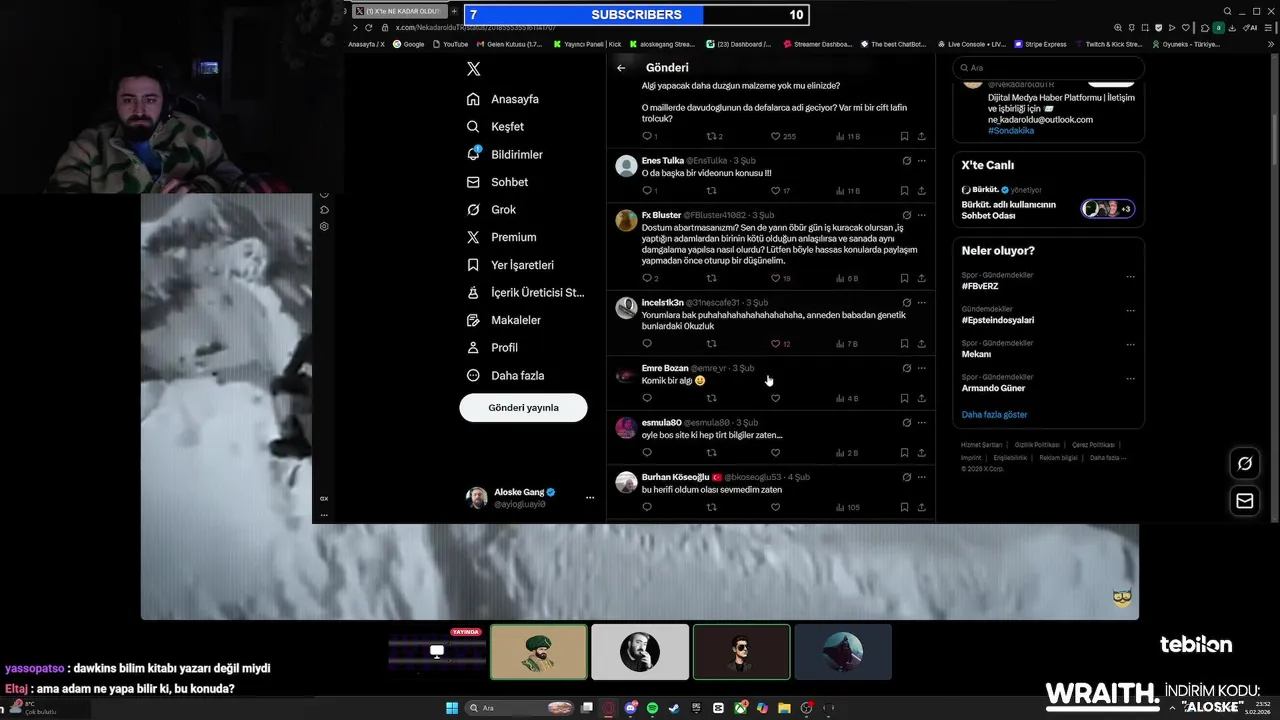Share Enes Tulka's tweet
Image resolution: width=1280 pixels, height=720 pixels.
[x=921, y=190]
